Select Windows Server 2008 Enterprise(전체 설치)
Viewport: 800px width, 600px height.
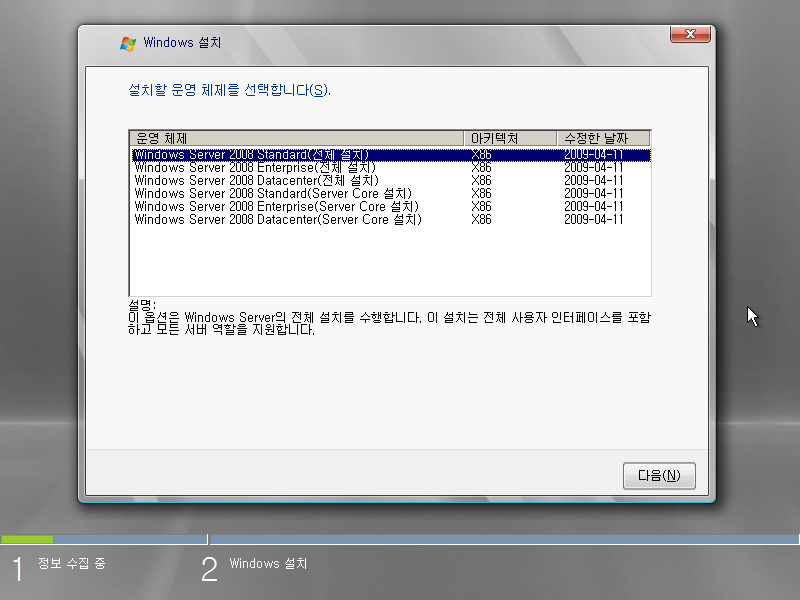pyautogui.click(x=391, y=168)
